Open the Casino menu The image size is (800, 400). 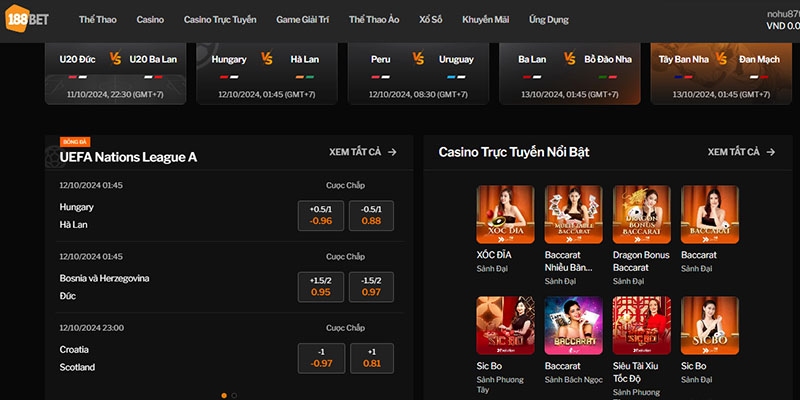150,20
